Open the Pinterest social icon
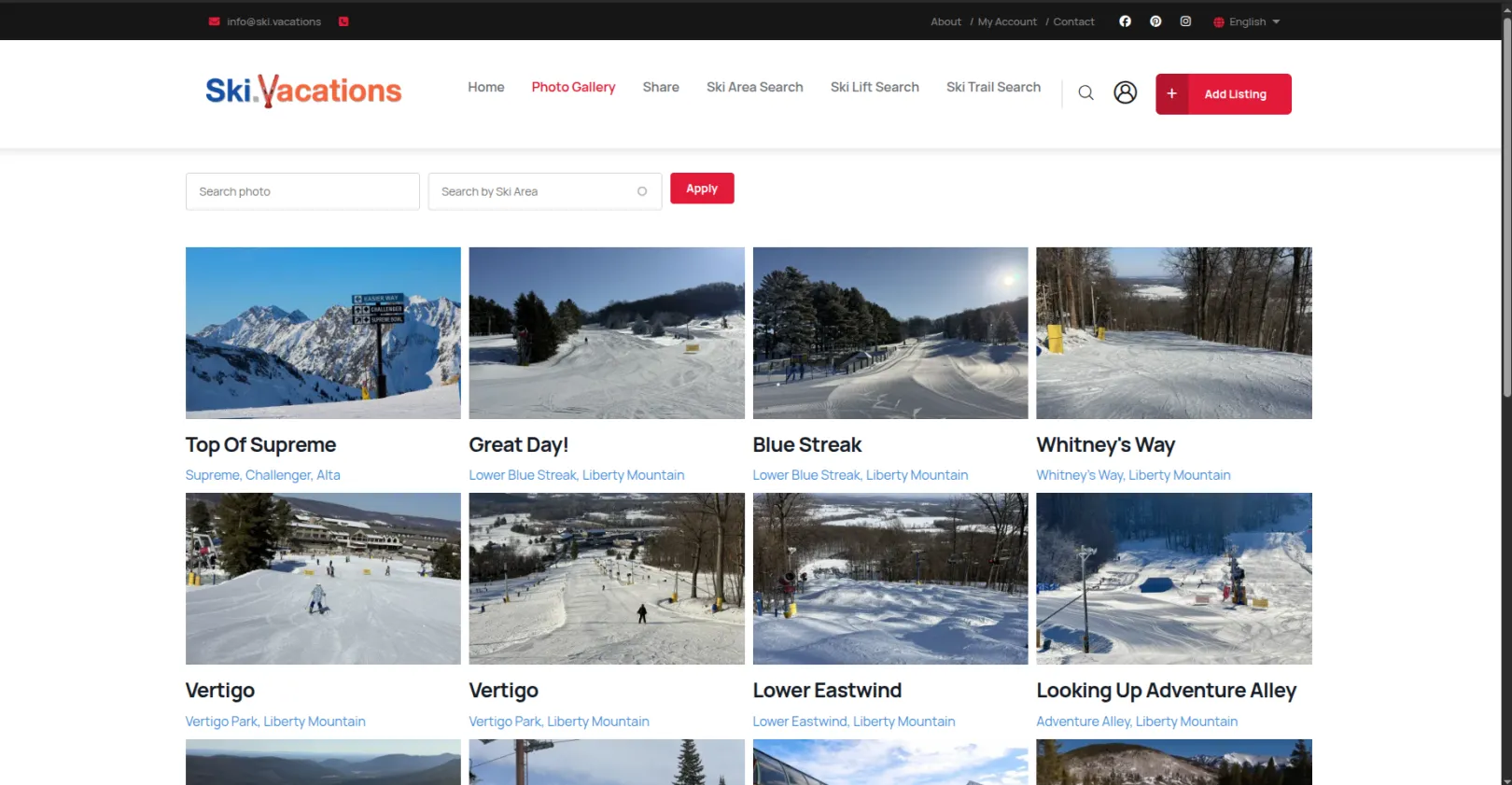This screenshot has width=1512, height=785. (1155, 21)
